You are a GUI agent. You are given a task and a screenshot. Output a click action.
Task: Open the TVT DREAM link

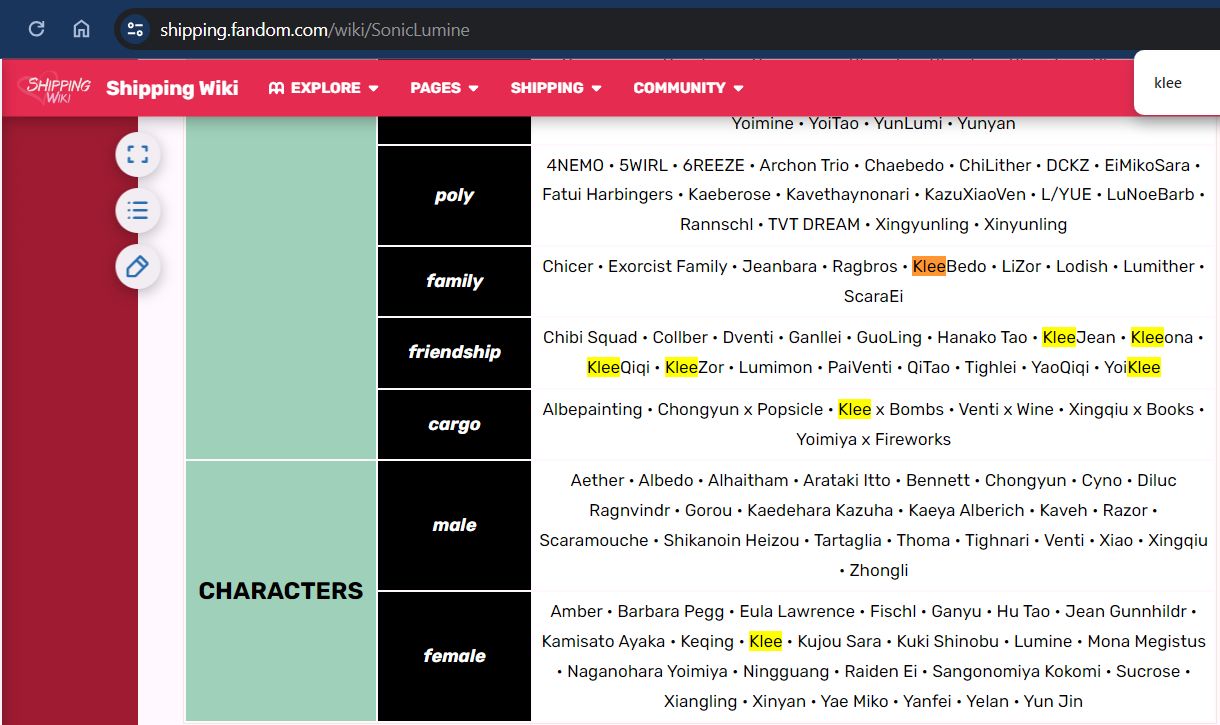tap(814, 224)
